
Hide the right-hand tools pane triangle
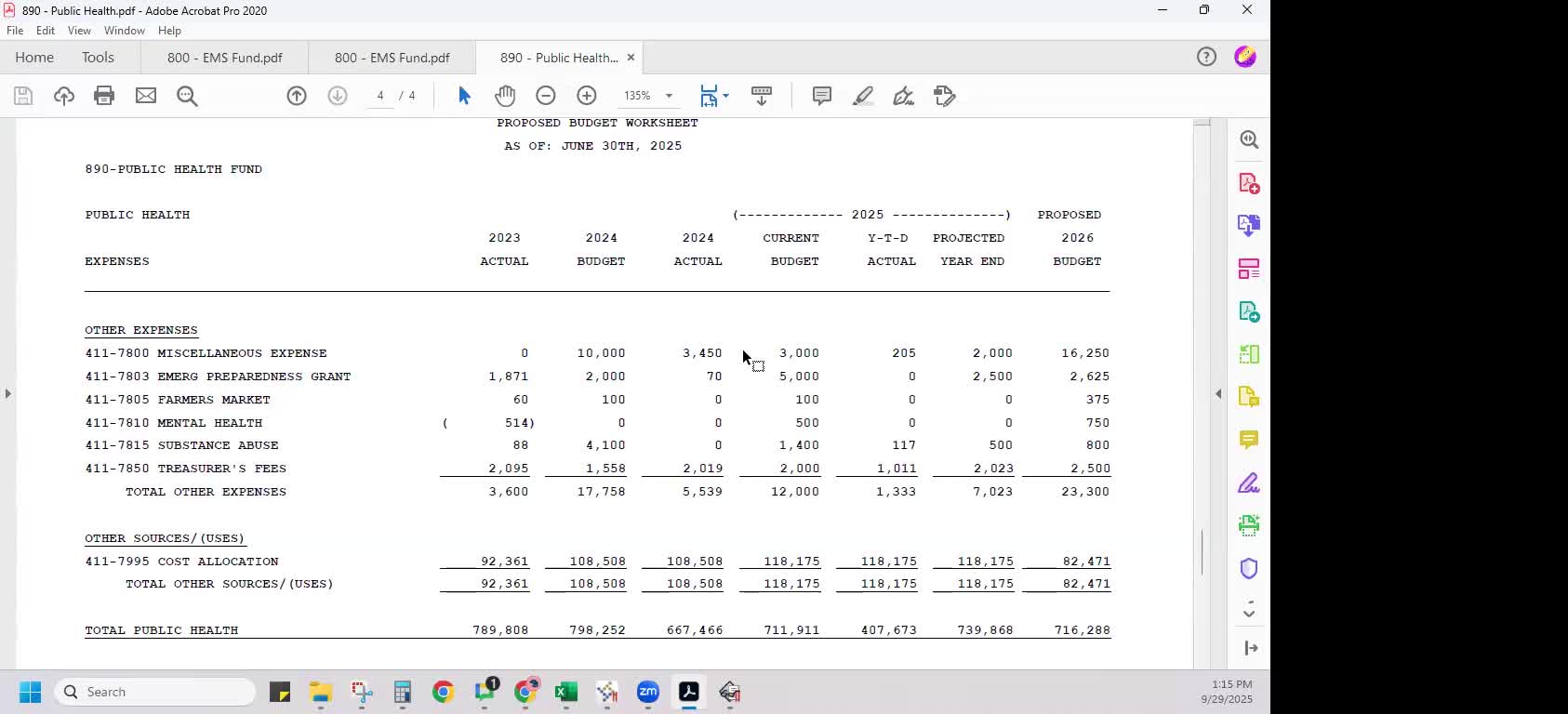1218,394
